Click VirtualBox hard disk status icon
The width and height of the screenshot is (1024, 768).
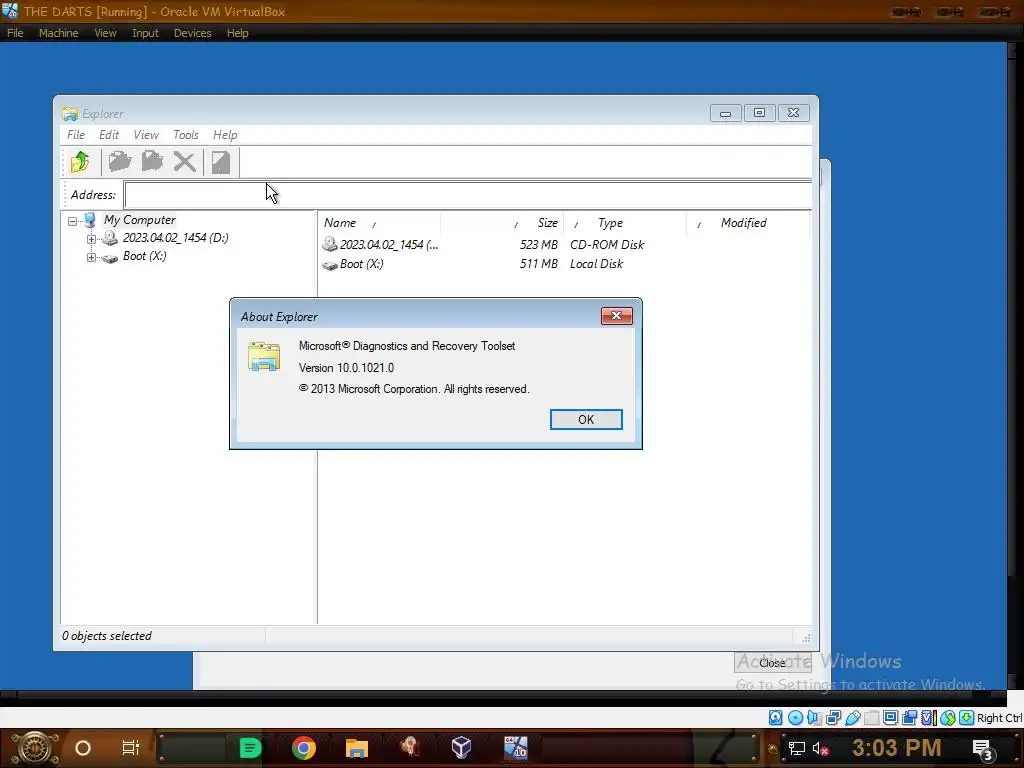(775, 718)
